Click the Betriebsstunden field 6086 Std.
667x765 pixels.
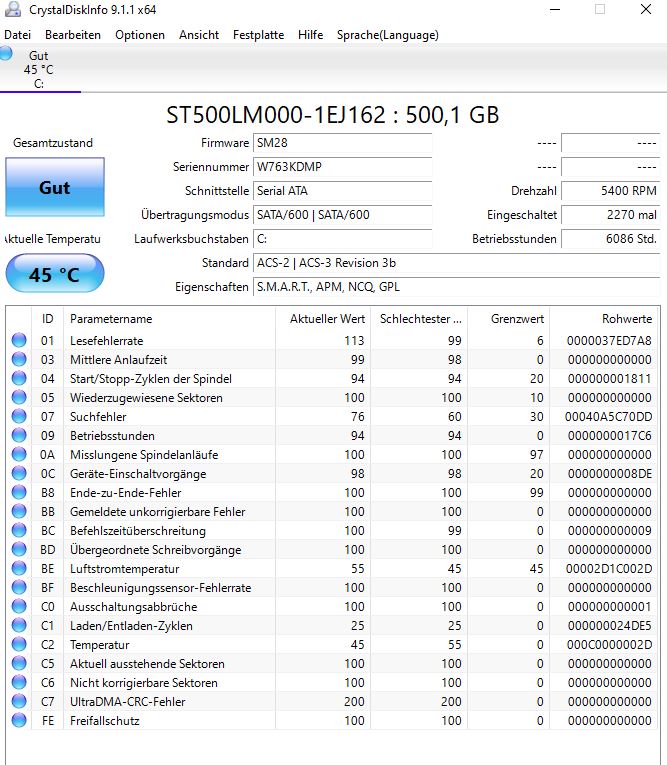tap(610, 239)
